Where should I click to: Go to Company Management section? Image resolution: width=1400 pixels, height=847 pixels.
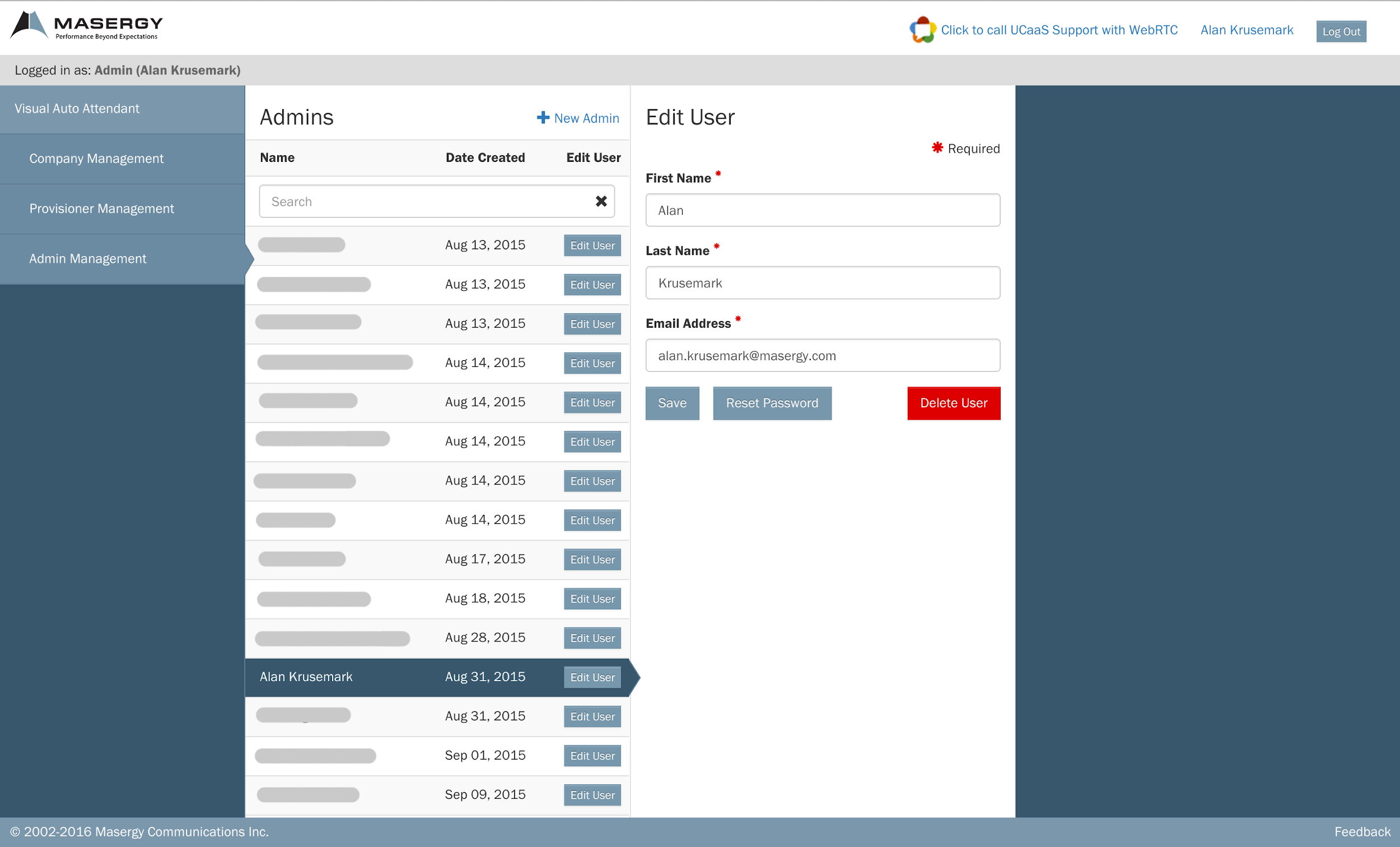(96, 159)
